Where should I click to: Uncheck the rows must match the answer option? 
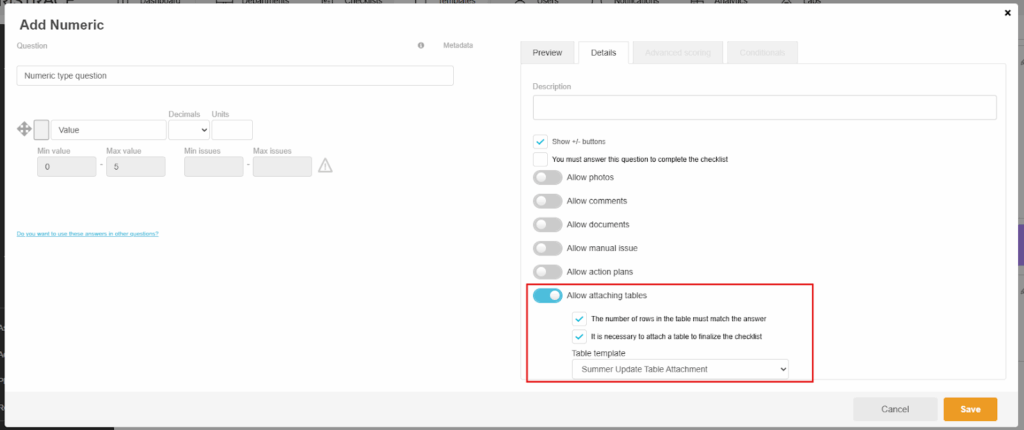[x=580, y=318]
